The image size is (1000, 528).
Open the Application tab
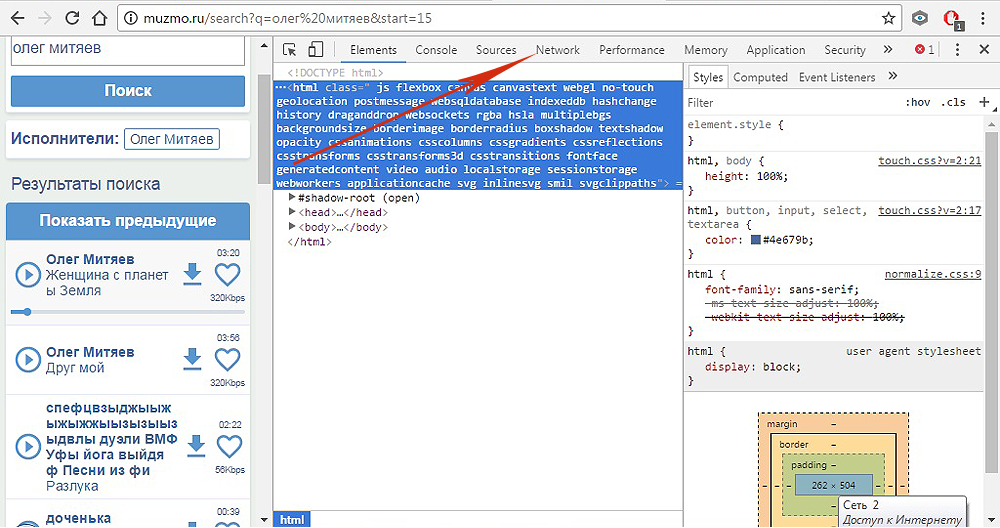tap(776, 50)
